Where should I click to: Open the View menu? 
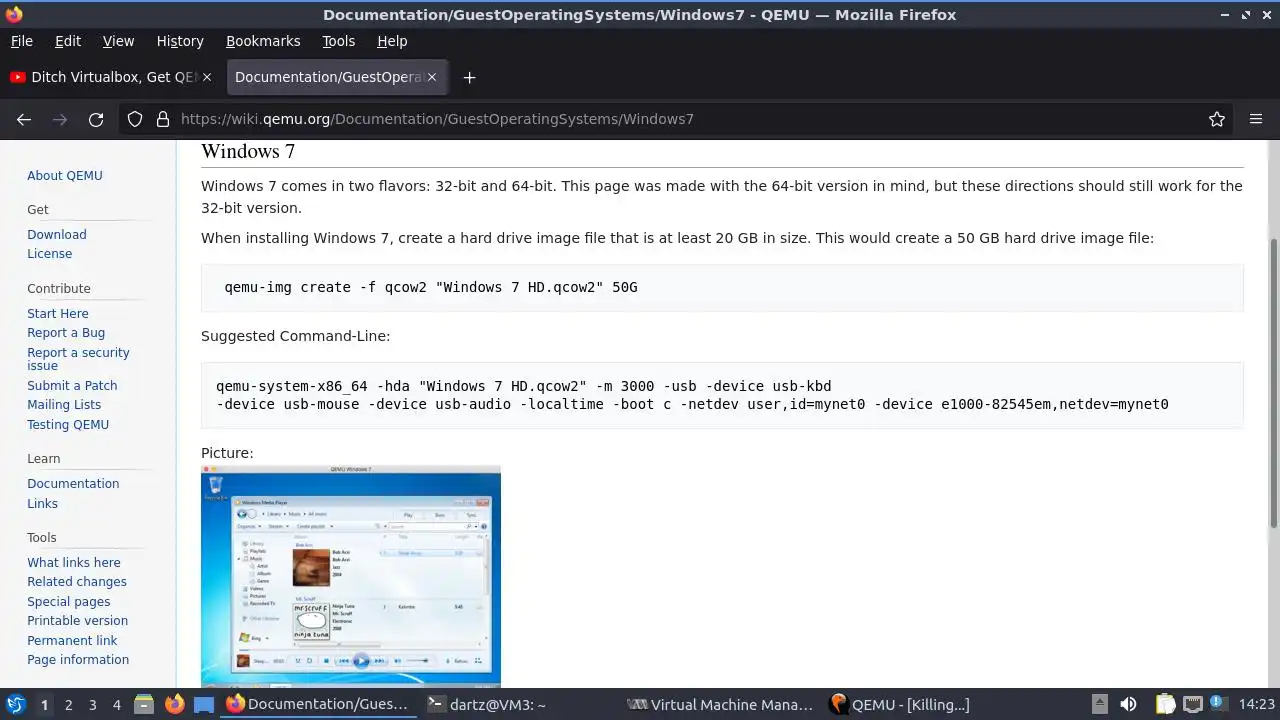click(118, 41)
